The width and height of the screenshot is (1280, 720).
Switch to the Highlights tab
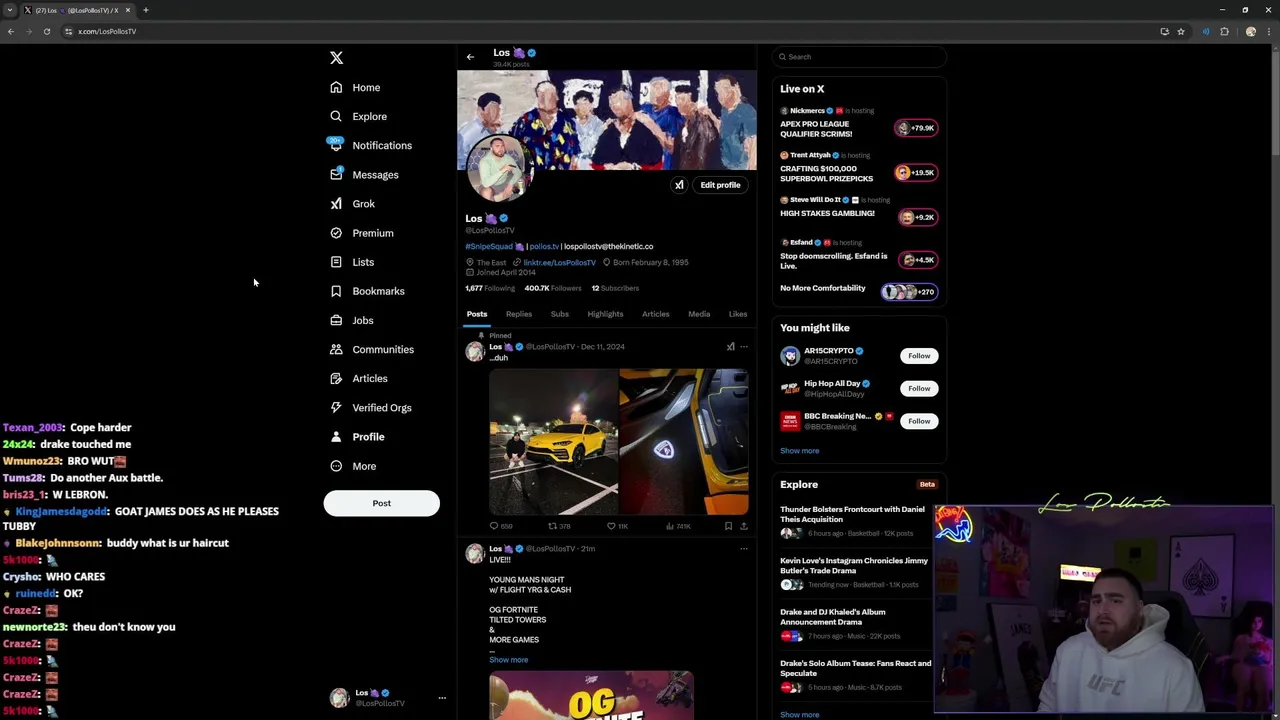pyautogui.click(x=605, y=314)
